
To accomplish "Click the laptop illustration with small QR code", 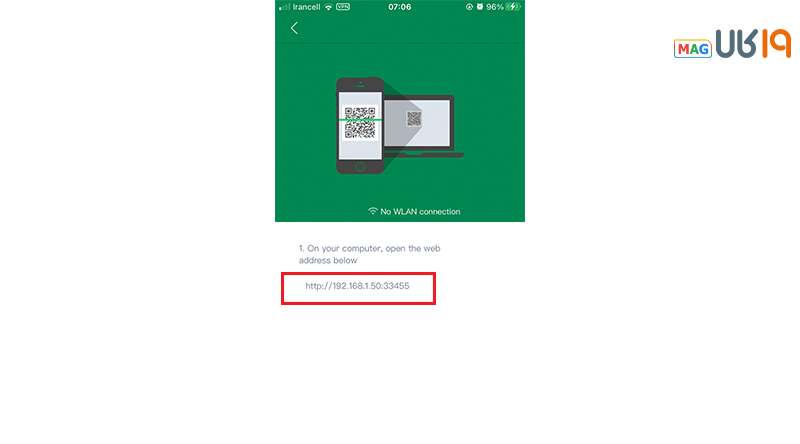I will click(424, 126).
